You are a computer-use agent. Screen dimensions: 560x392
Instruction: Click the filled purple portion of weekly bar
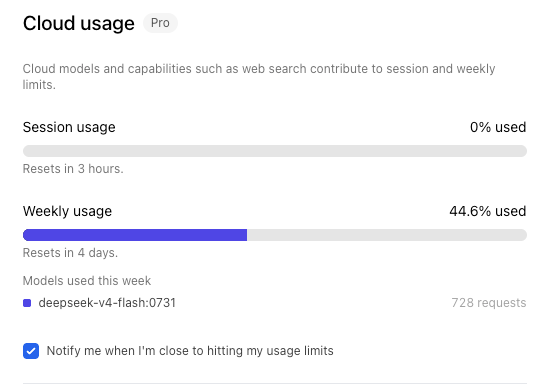tap(135, 235)
